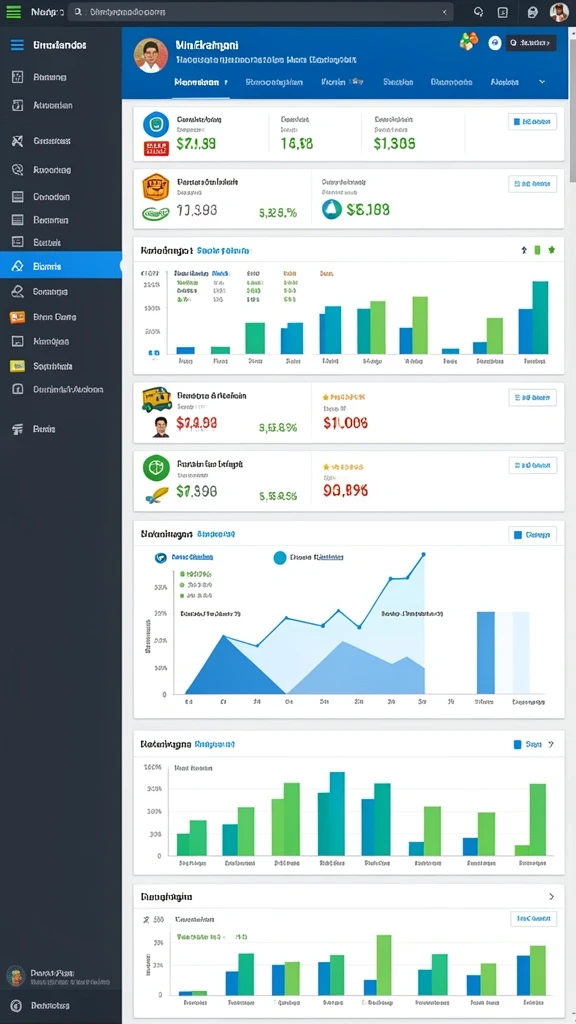This screenshot has width=576, height=1024.
Task: Click the up arrow icon on first bar chart
Action: pyautogui.click(x=523, y=250)
